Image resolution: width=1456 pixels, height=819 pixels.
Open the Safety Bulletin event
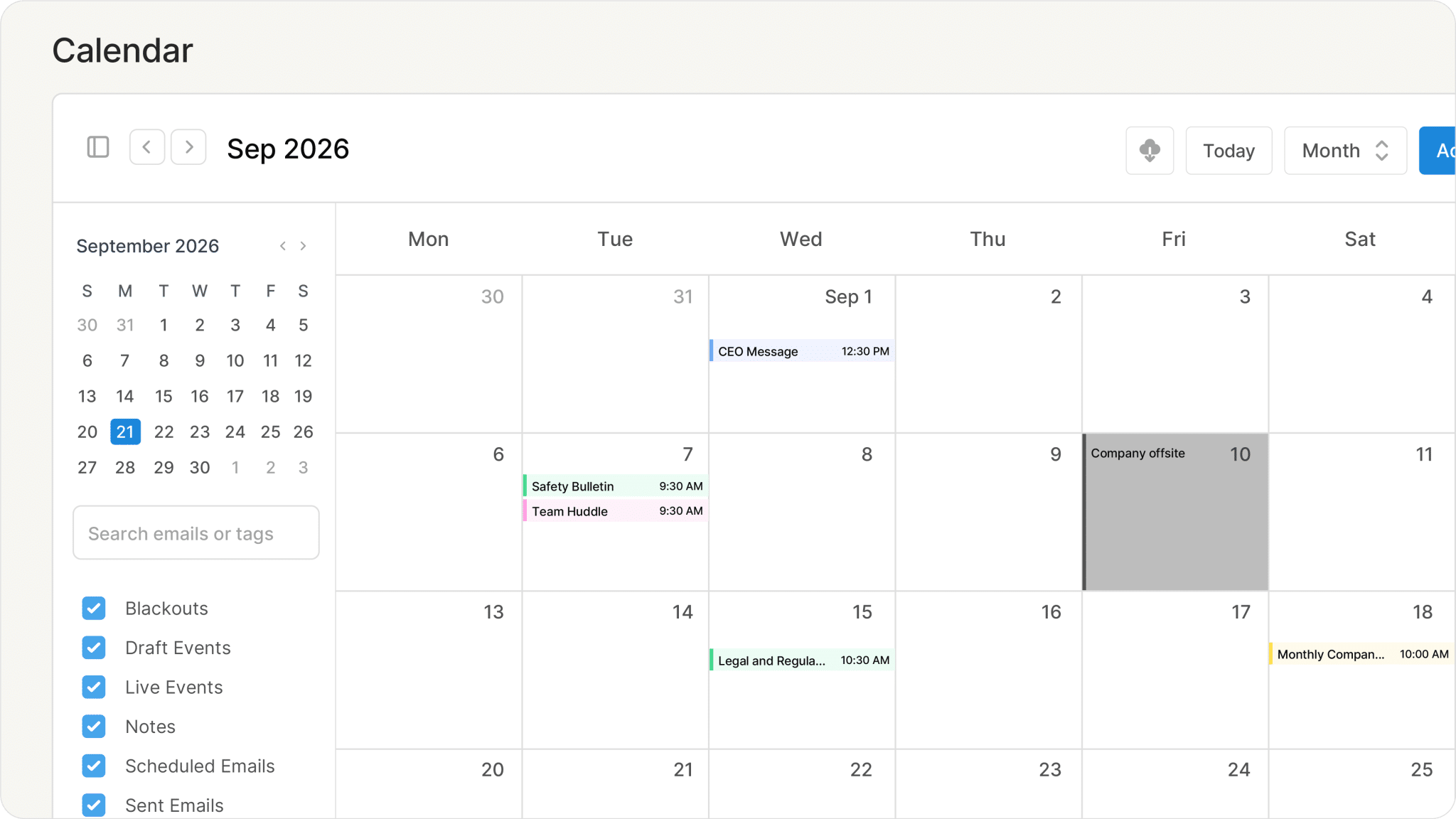pyautogui.click(x=616, y=486)
